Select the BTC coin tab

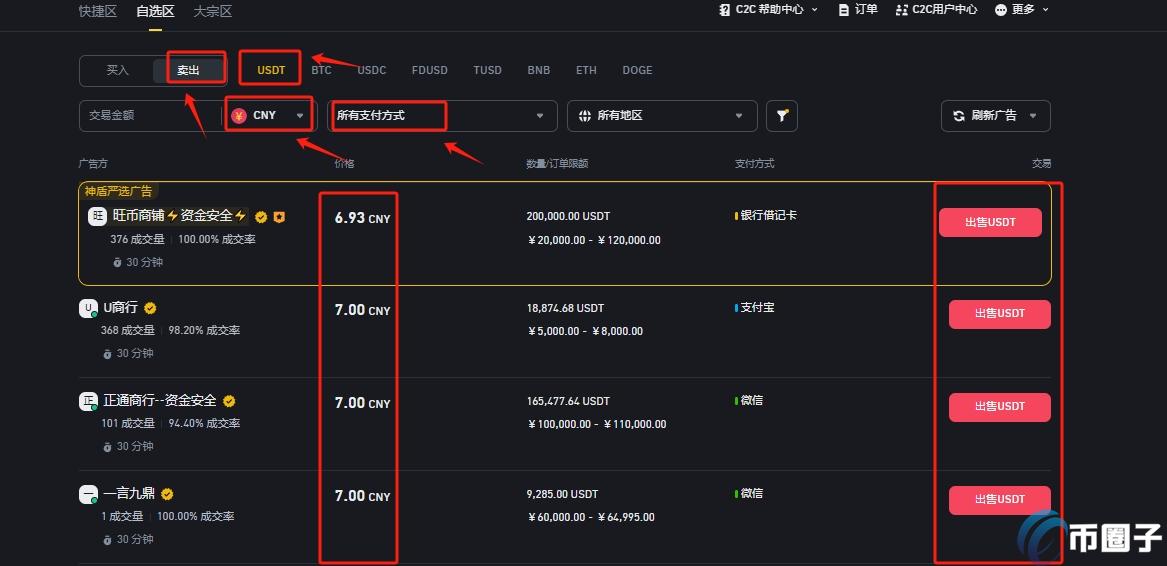(322, 70)
